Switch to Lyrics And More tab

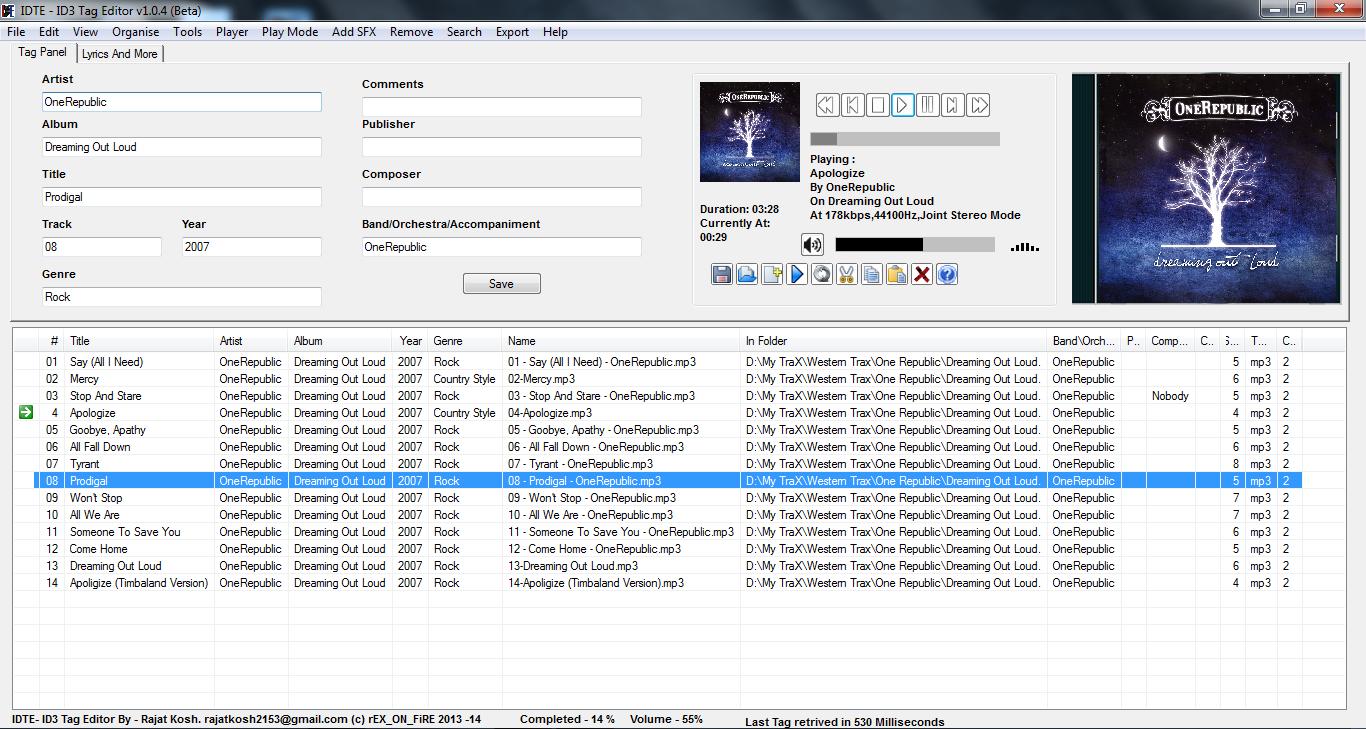click(119, 54)
